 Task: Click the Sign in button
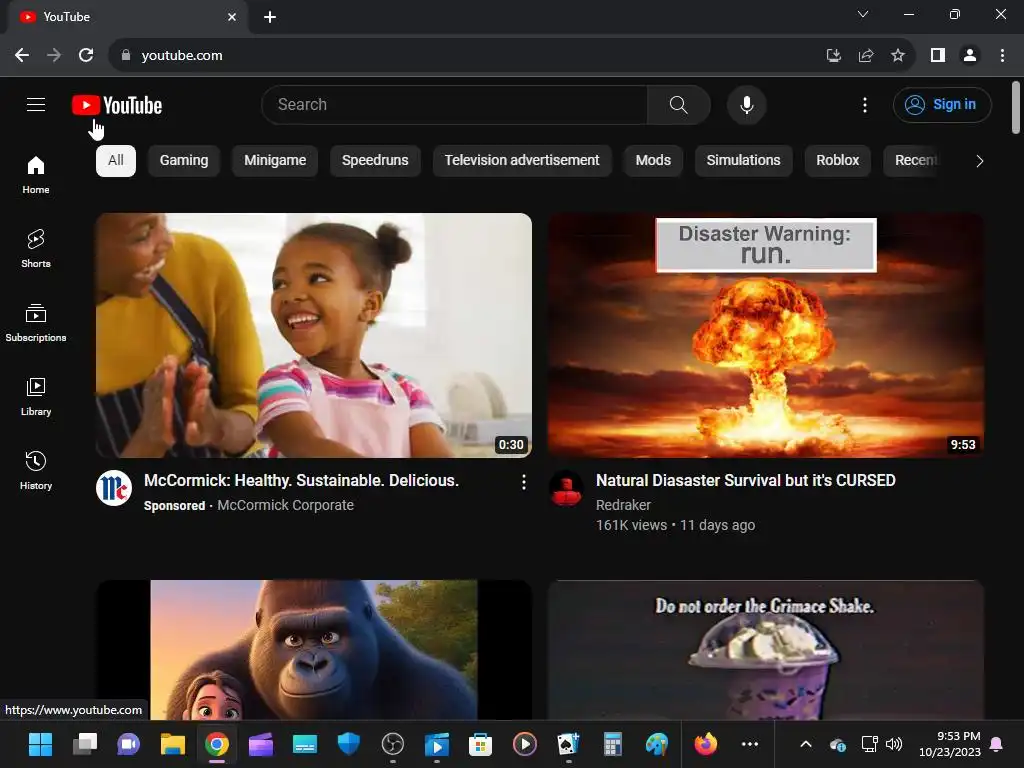(942, 104)
